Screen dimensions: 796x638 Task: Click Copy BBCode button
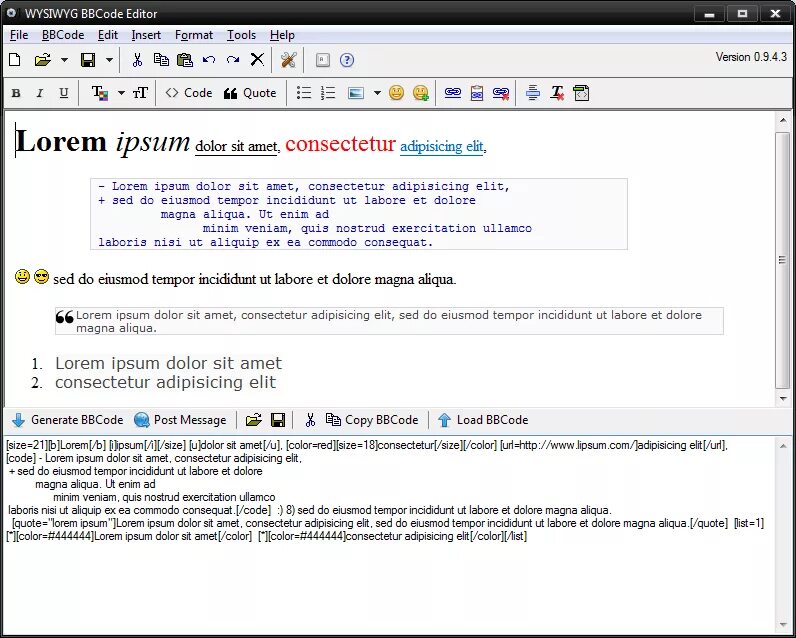coord(372,420)
